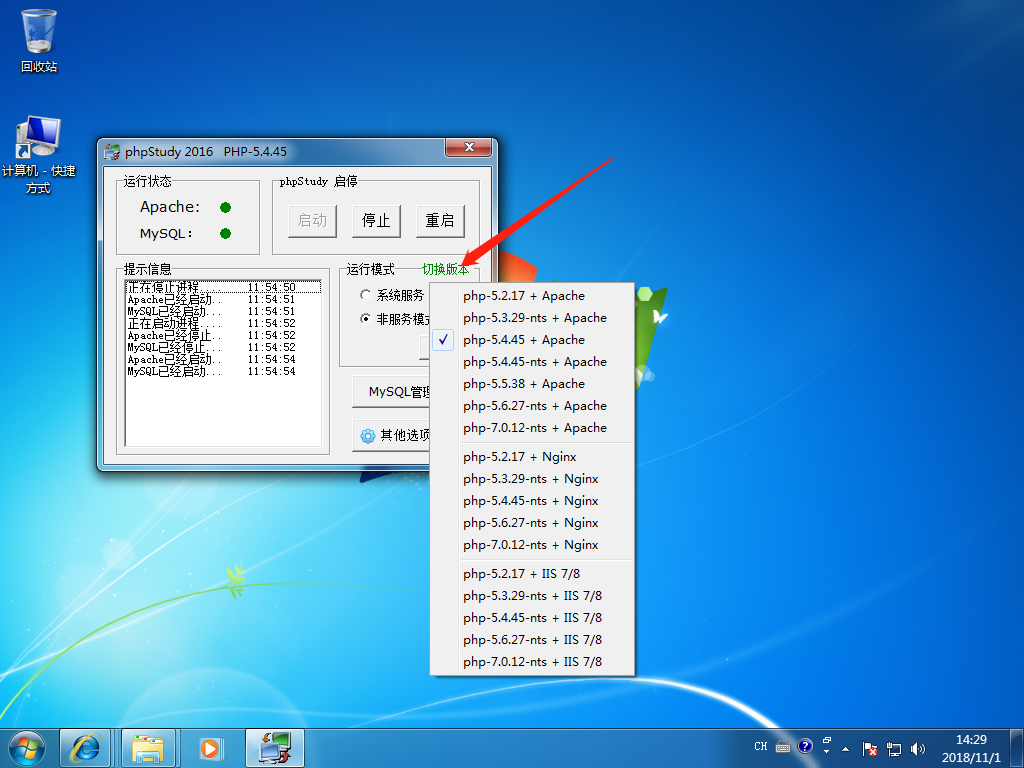Choose php-5.4.45-nts + Apache
1024x768 pixels.
(532, 362)
